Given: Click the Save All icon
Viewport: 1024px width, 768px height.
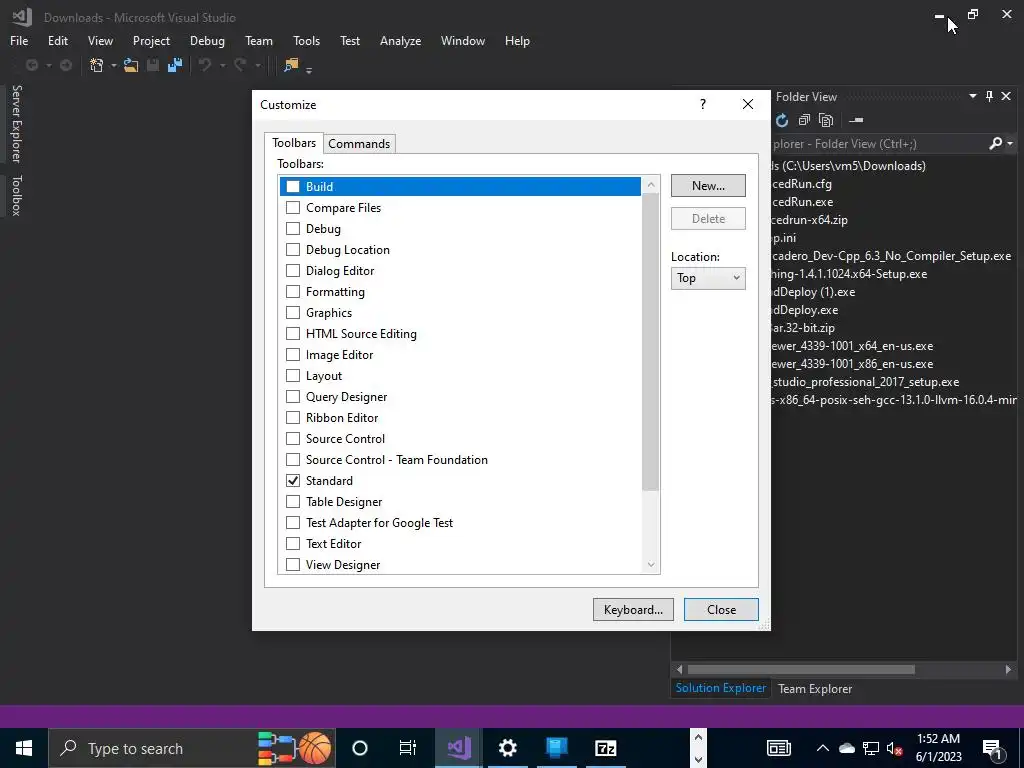Looking at the screenshot, I should click(175, 65).
